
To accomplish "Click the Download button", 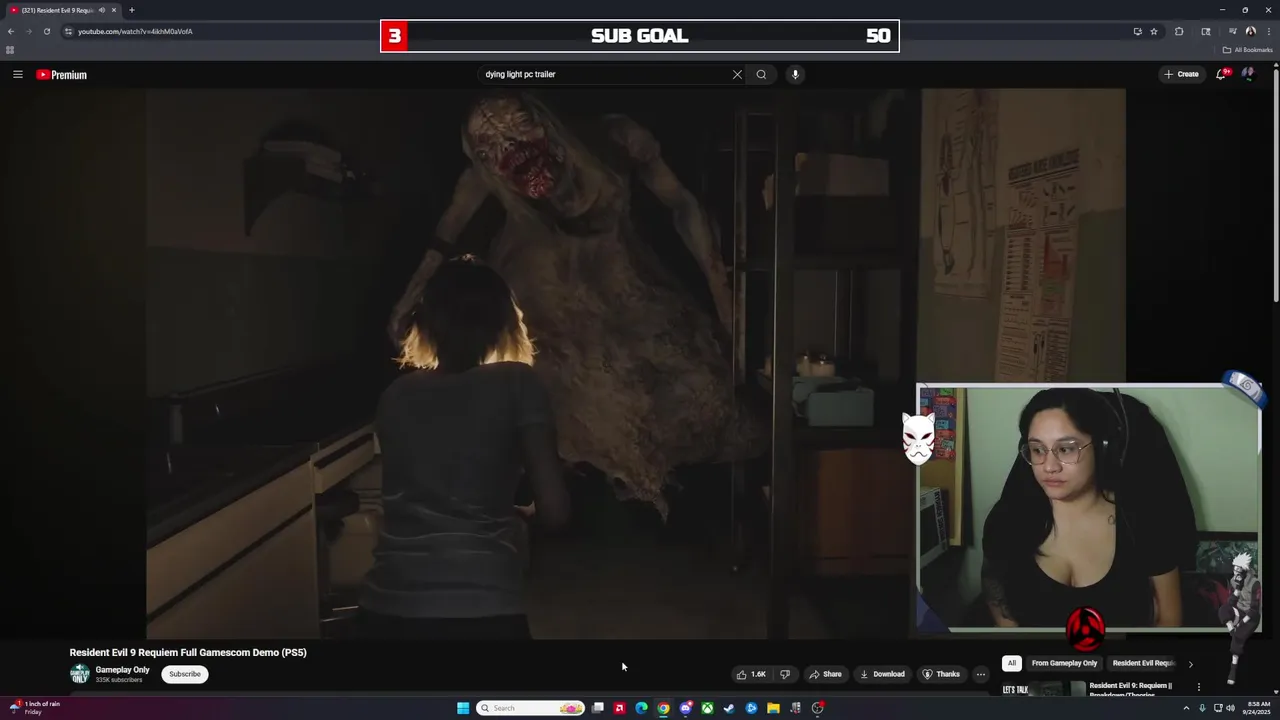I will tap(882, 674).
